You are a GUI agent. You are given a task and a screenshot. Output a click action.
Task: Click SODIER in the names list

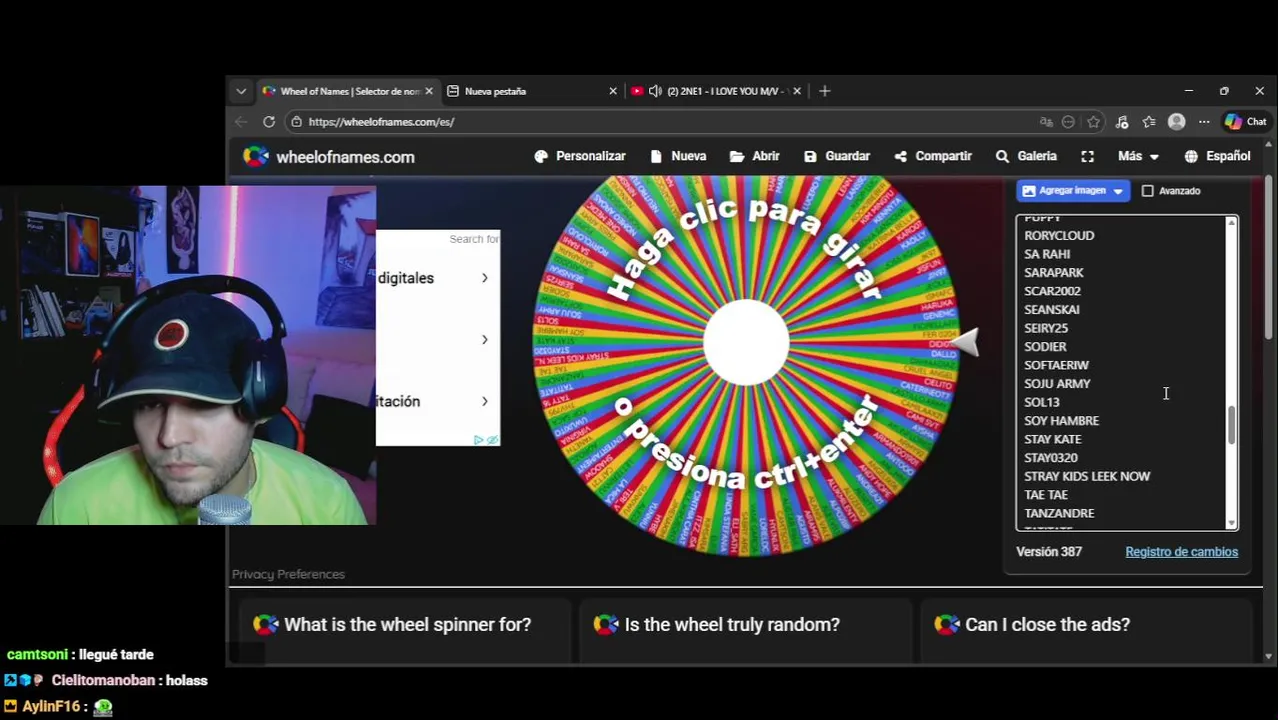[1045, 346]
